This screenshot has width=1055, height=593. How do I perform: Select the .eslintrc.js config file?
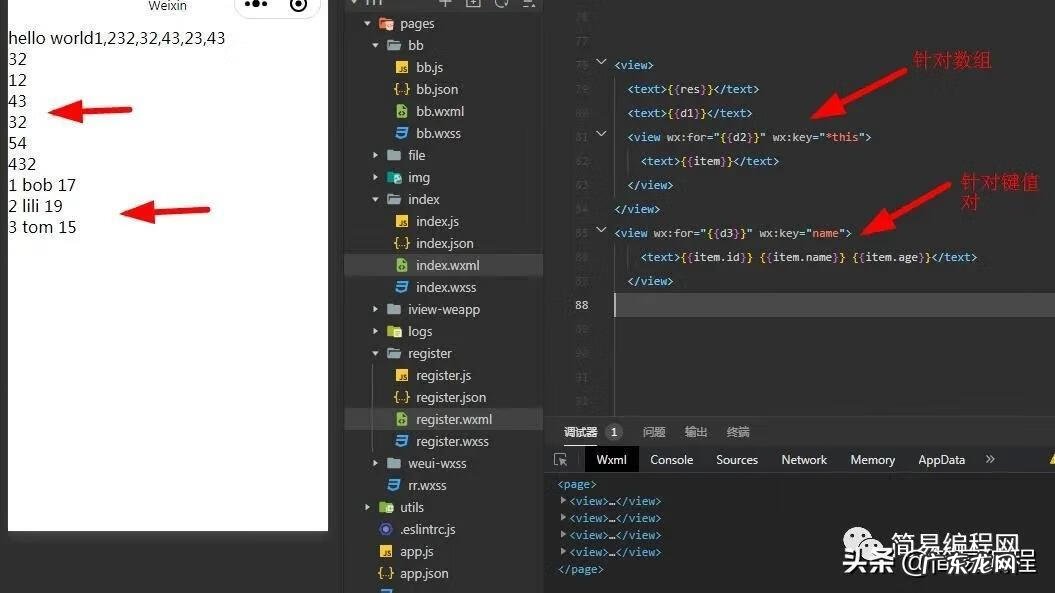tap(427, 529)
